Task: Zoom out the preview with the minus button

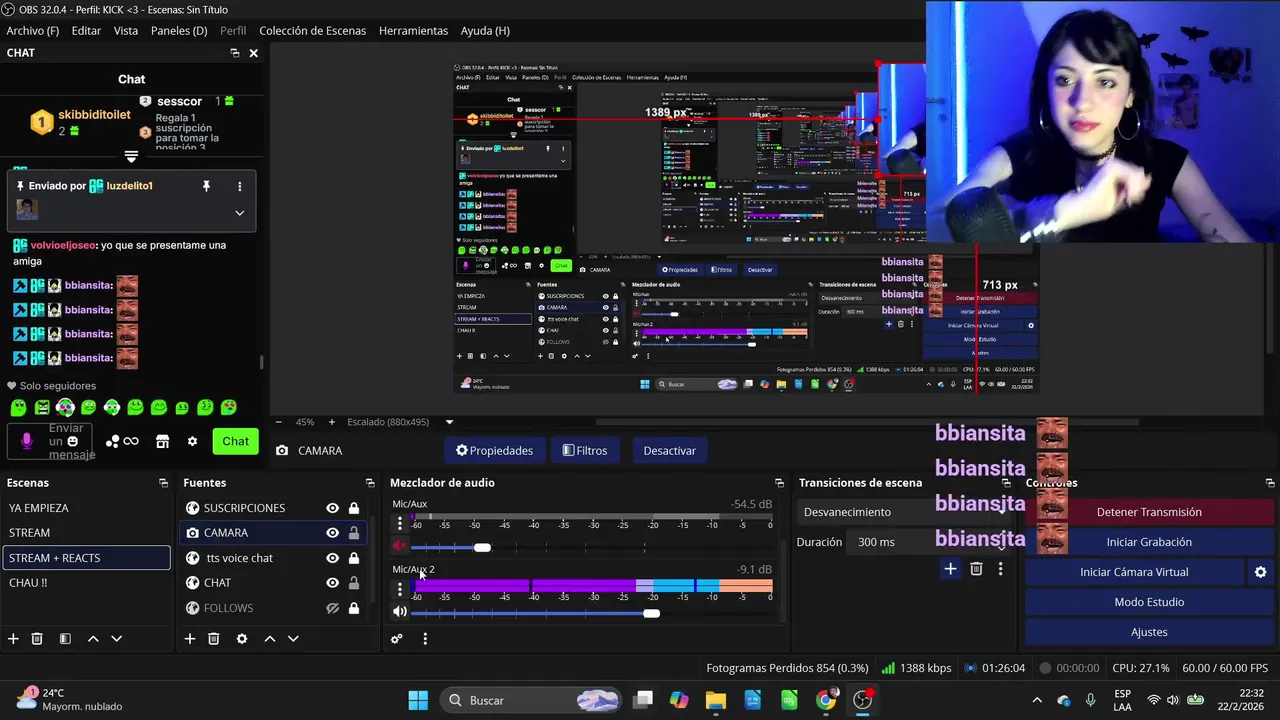Action: point(279,422)
